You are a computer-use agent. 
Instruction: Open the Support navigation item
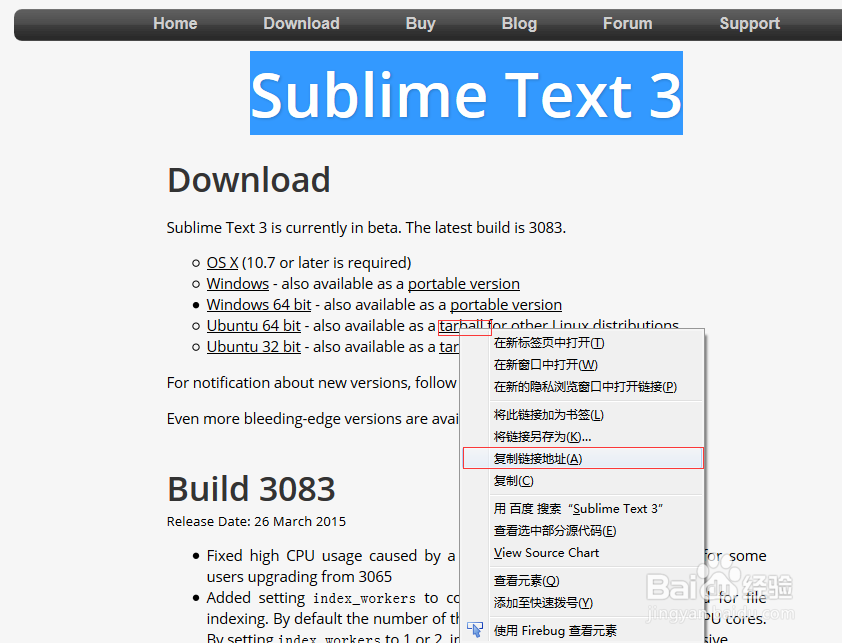[750, 24]
